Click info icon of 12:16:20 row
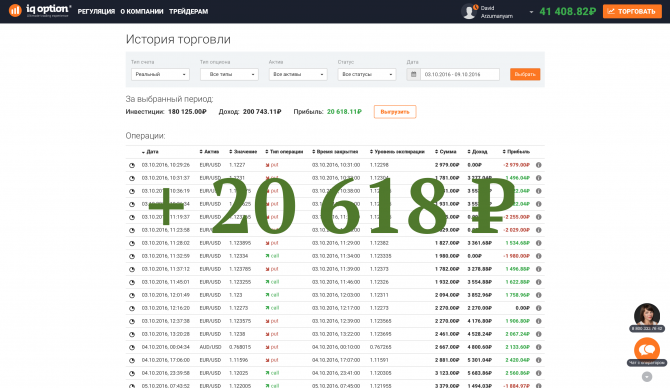Screen dimensions: 670x388 point(538,308)
